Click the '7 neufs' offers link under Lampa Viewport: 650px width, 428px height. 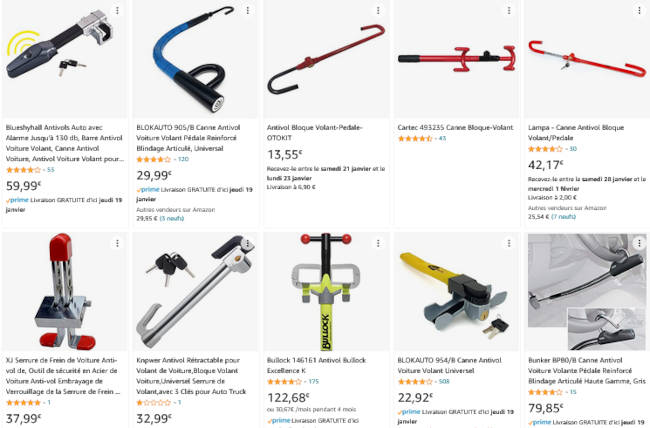(563, 216)
